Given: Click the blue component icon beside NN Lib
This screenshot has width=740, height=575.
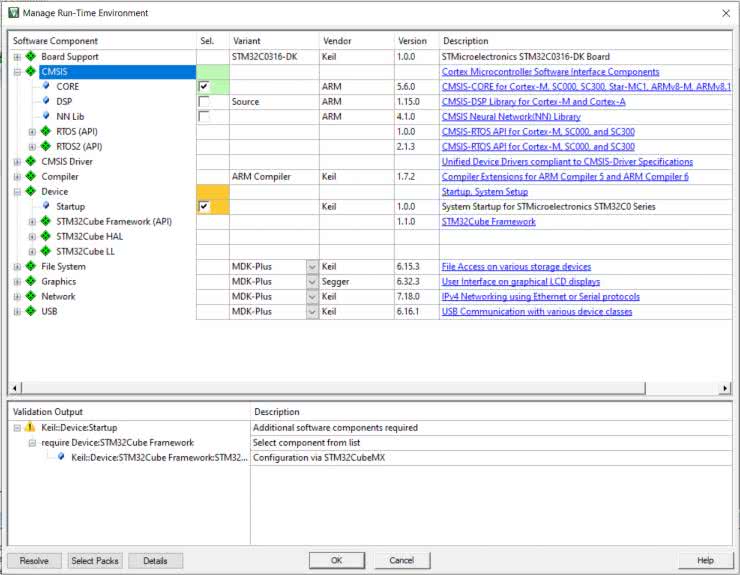Looking at the screenshot, I should [x=46, y=117].
